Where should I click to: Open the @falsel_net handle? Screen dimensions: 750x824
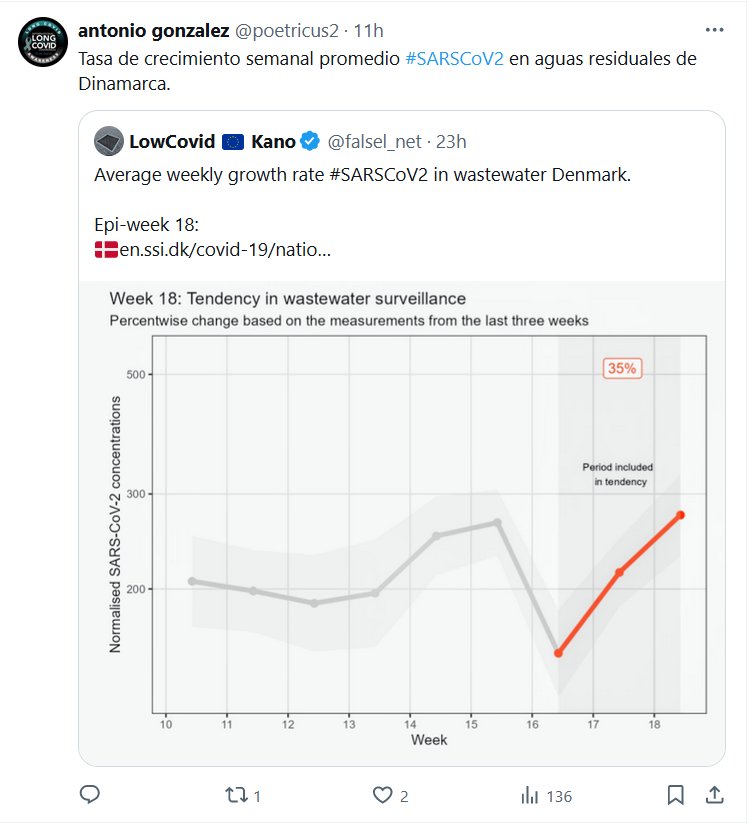[377, 141]
